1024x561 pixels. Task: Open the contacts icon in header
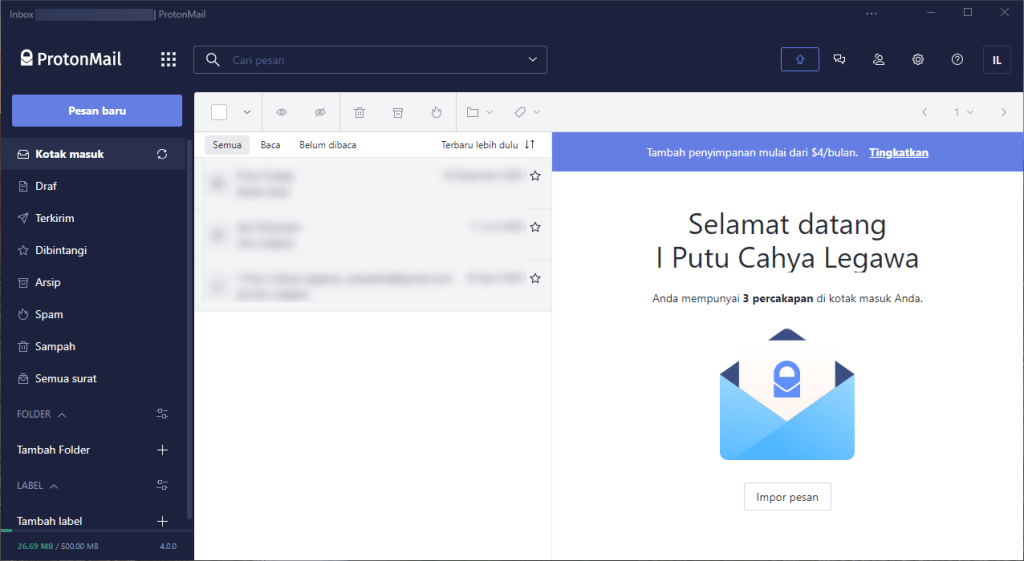[878, 60]
